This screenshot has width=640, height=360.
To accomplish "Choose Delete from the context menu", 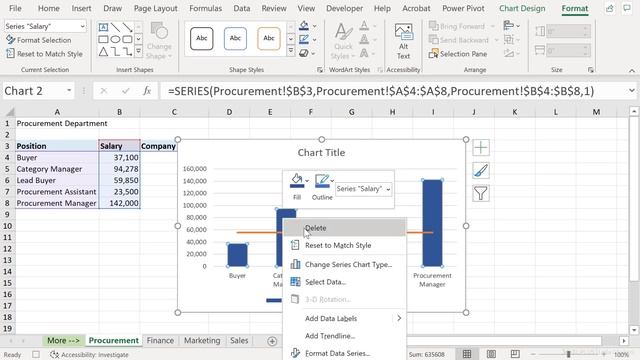I will point(345,228).
